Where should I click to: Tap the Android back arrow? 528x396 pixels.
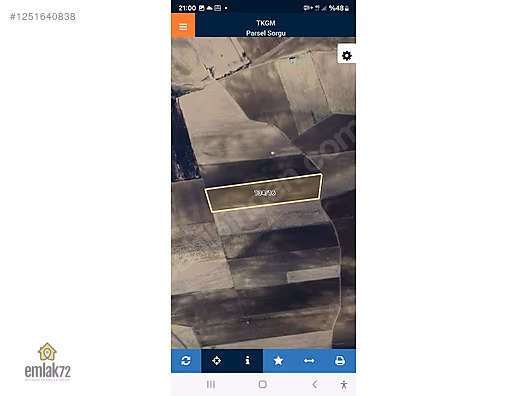[x=315, y=384]
